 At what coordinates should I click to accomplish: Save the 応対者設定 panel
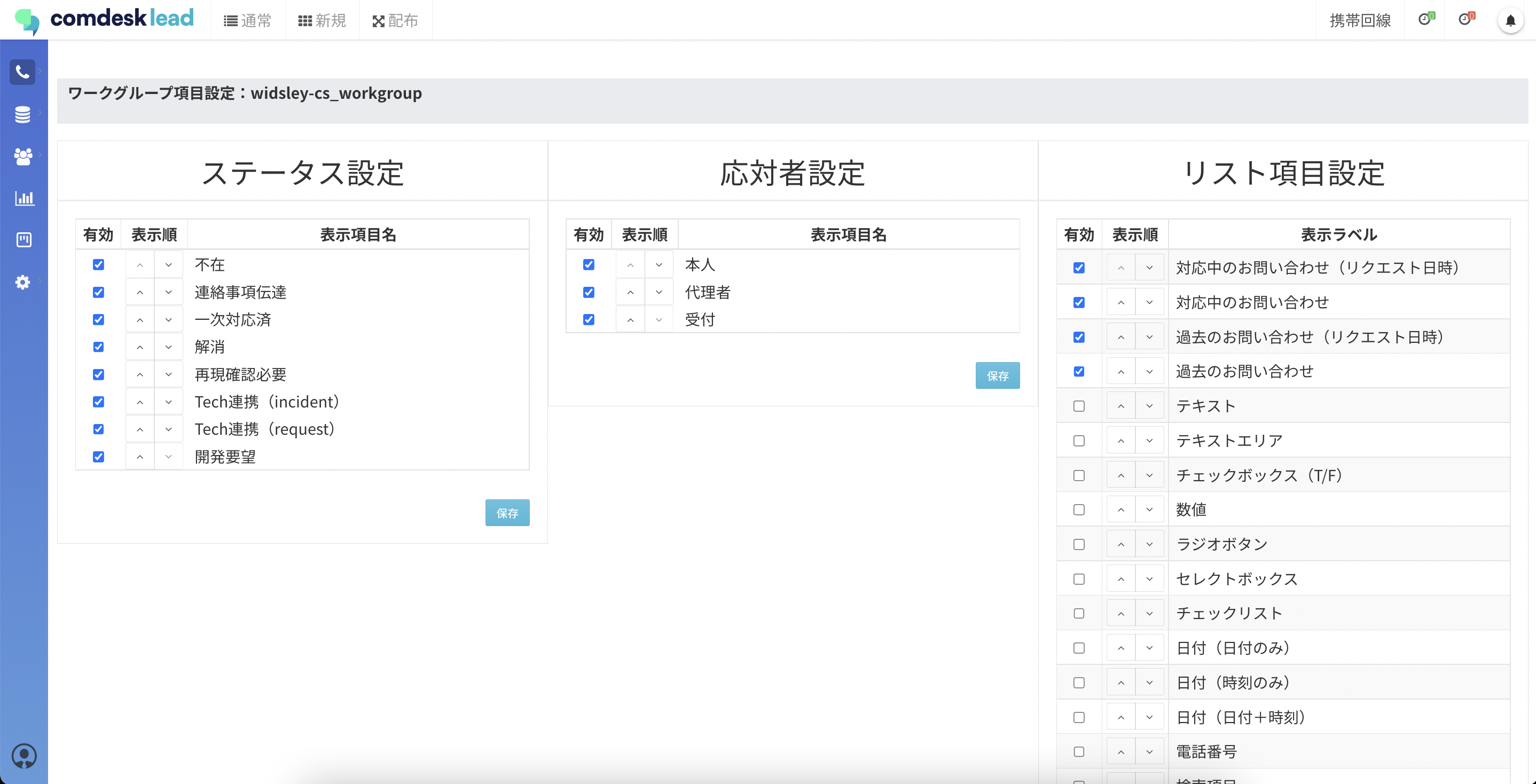[x=997, y=375]
